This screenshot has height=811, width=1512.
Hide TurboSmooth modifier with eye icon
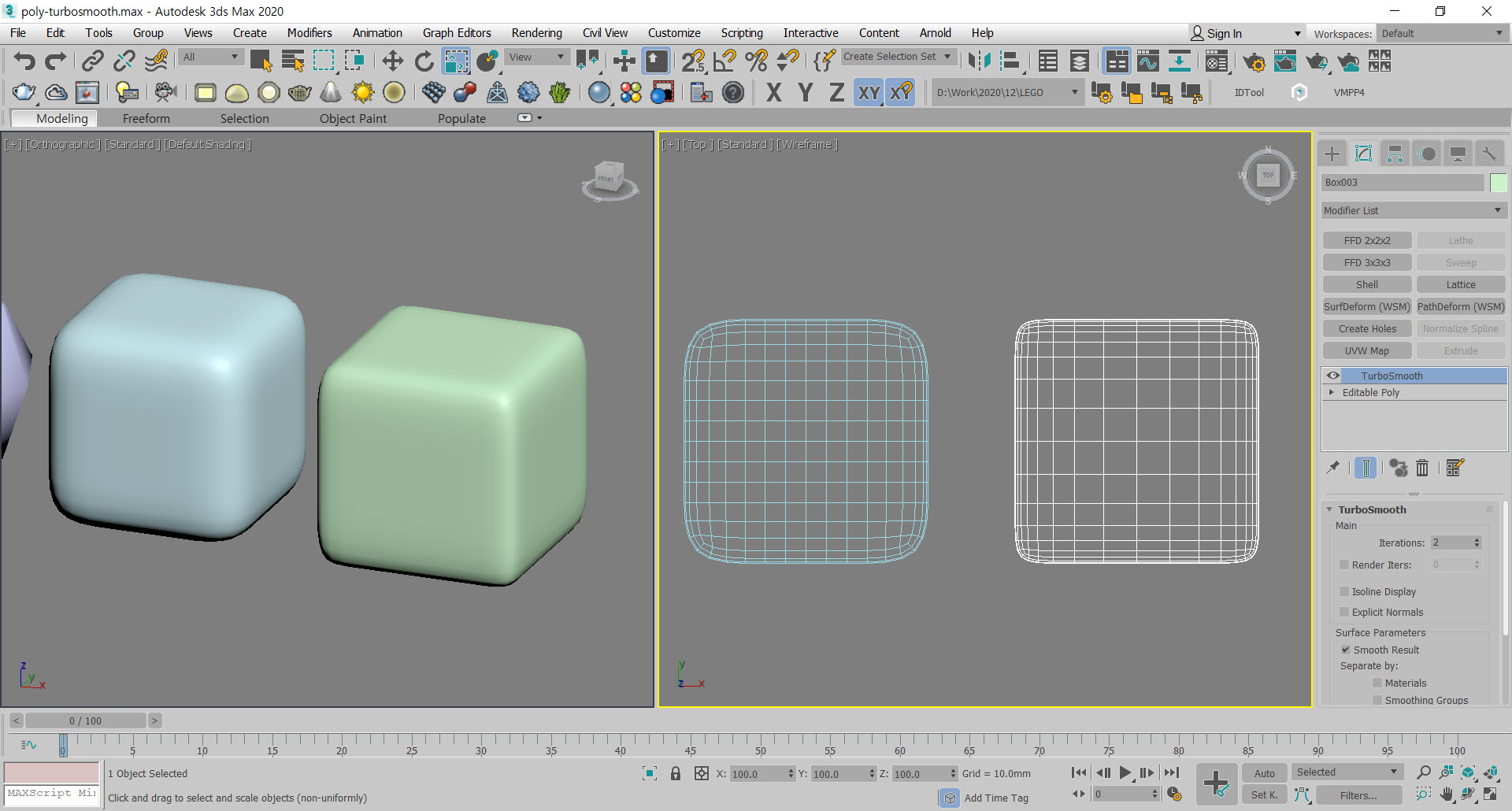(x=1333, y=376)
